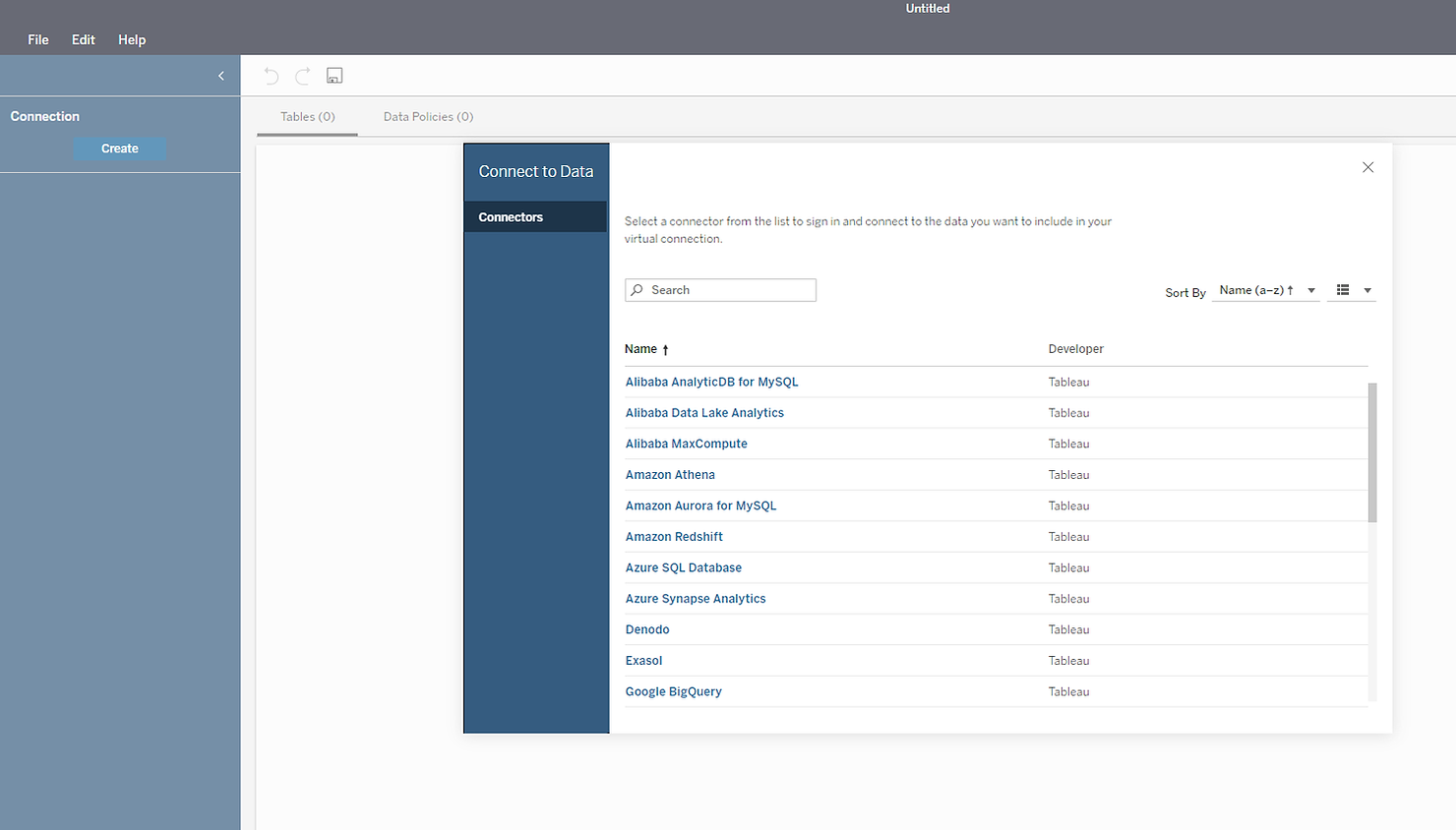Click Tableau developer cell for Denodo

tap(1068, 629)
